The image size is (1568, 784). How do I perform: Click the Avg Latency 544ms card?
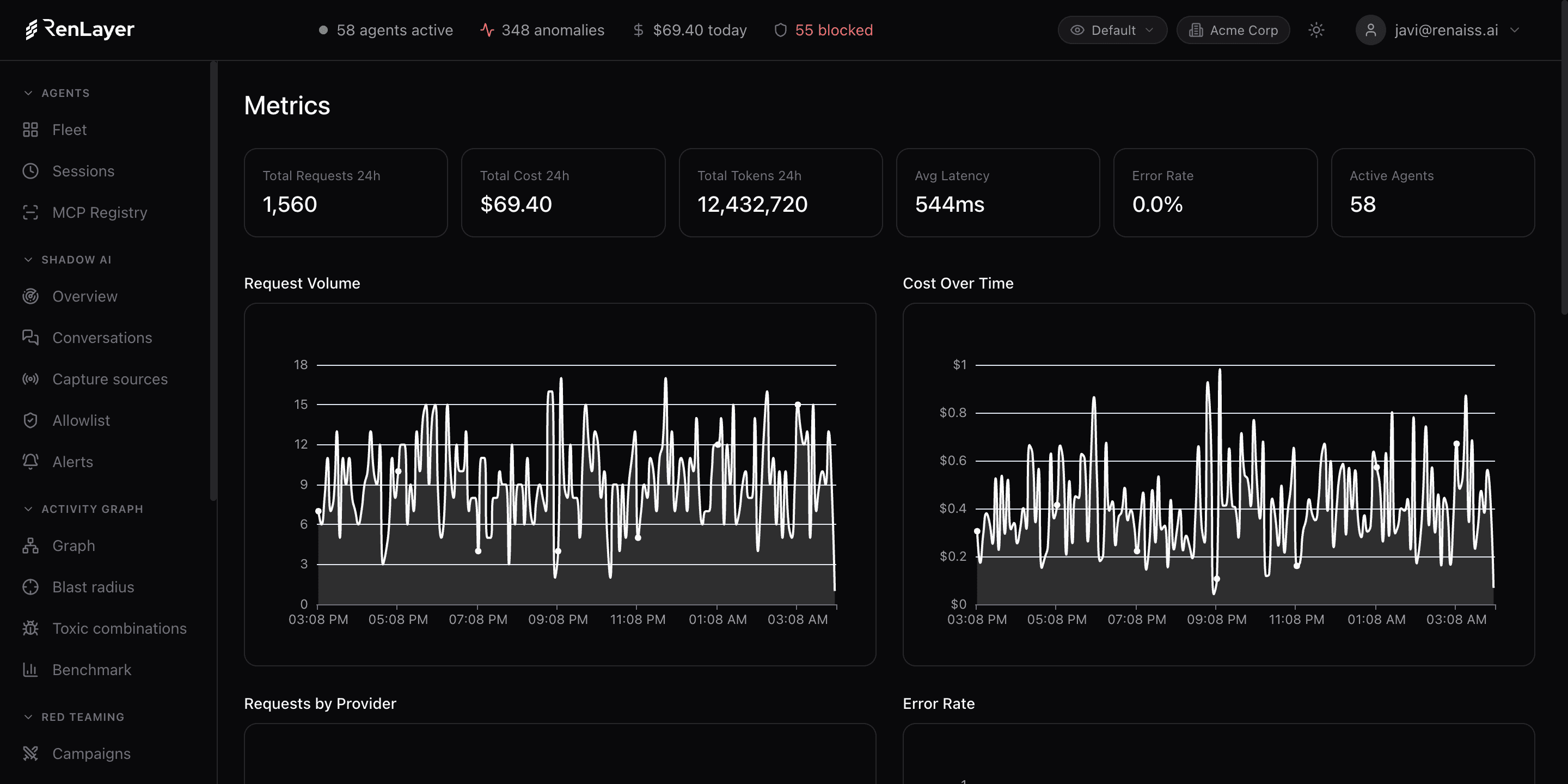point(997,192)
